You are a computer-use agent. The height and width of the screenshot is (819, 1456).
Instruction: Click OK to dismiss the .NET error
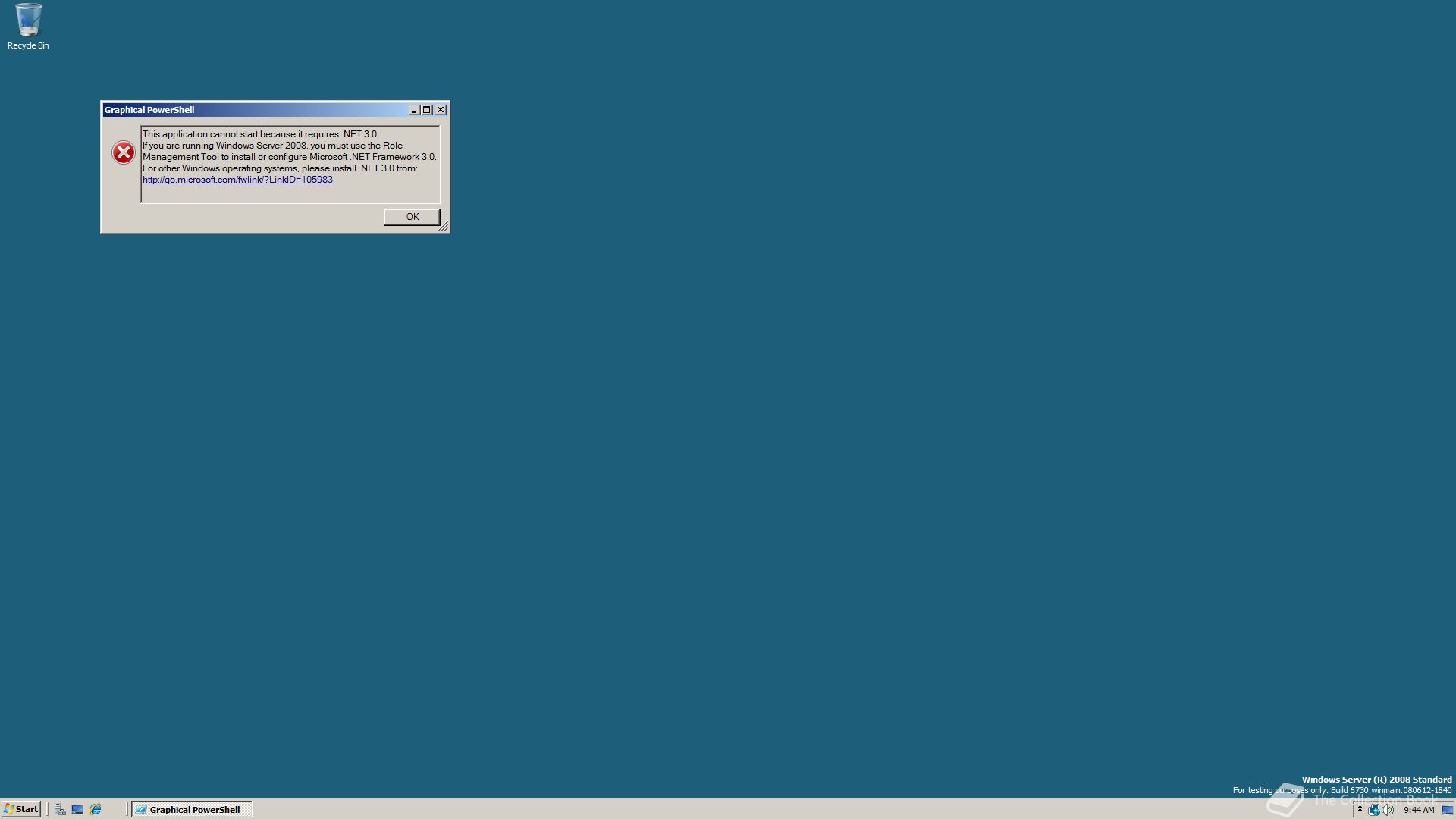412,217
